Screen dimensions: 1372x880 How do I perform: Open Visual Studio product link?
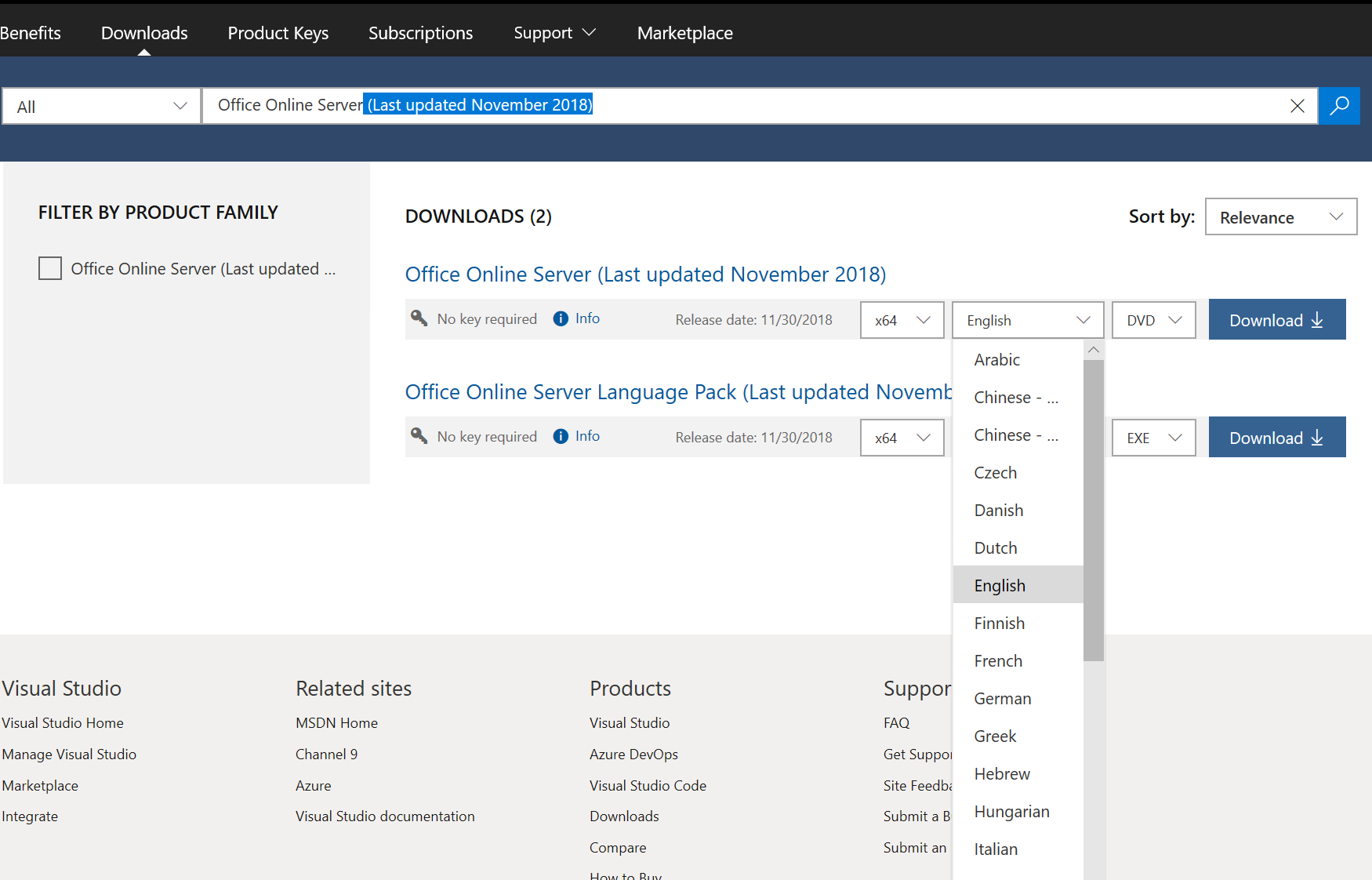click(630, 722)
